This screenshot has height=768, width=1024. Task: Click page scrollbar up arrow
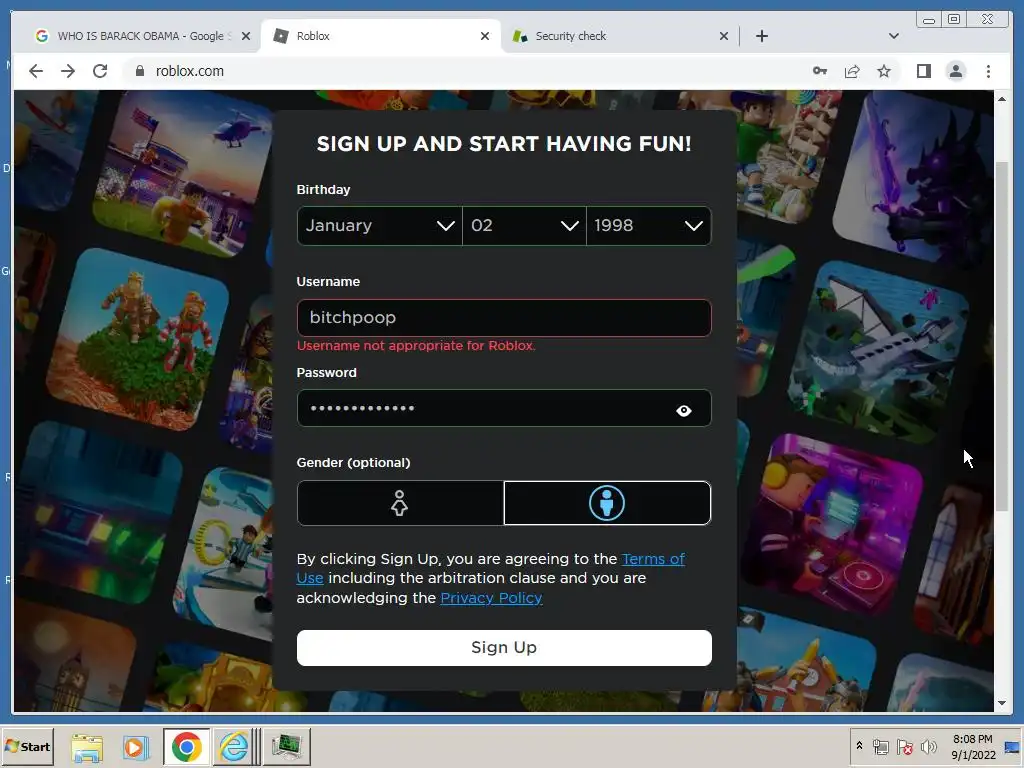[x=1002, y=99]
